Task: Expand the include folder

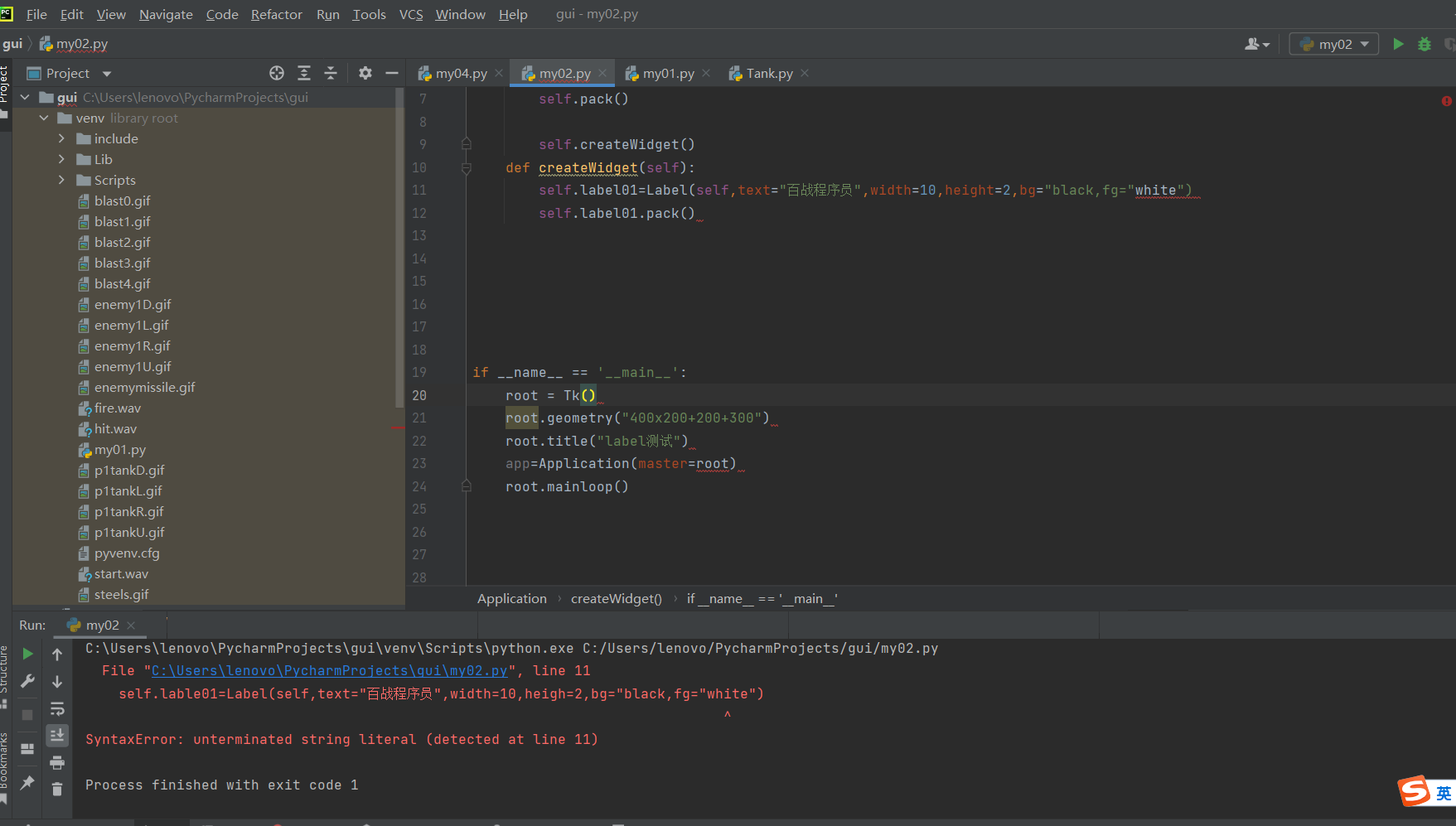Action: [61, 138]
